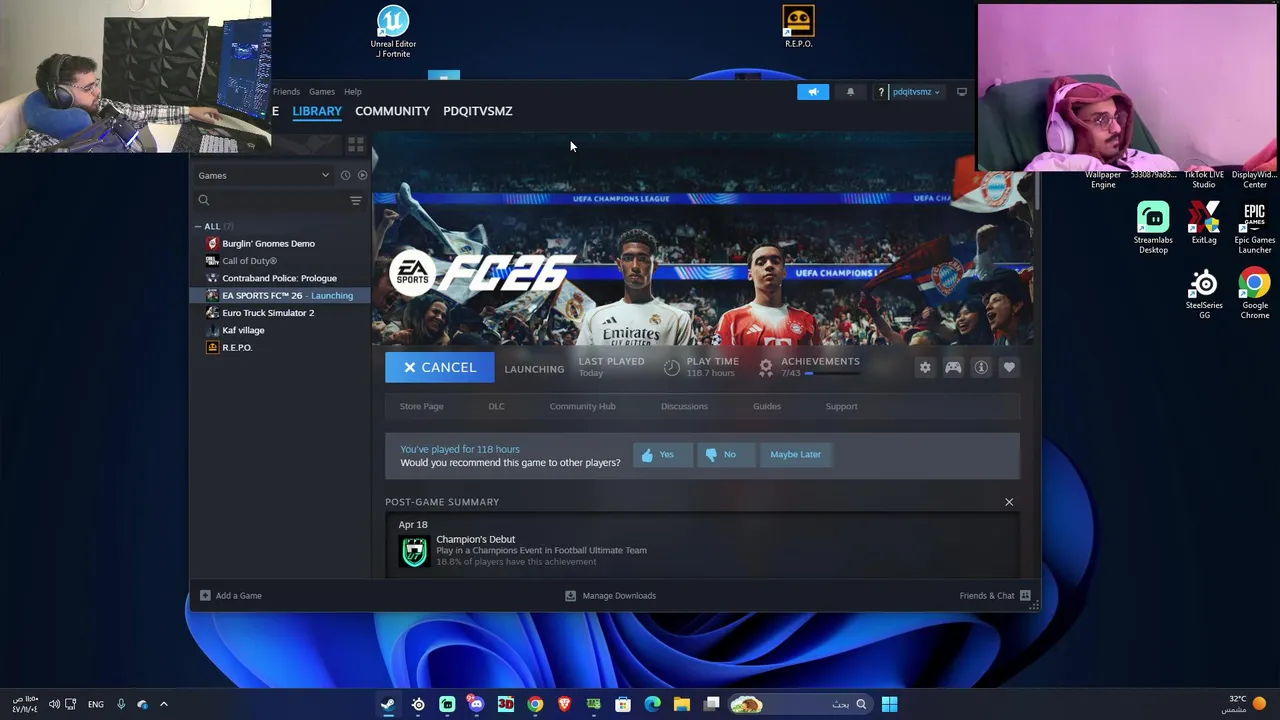Open FC 26 controller layout icon

click(953, 368)
